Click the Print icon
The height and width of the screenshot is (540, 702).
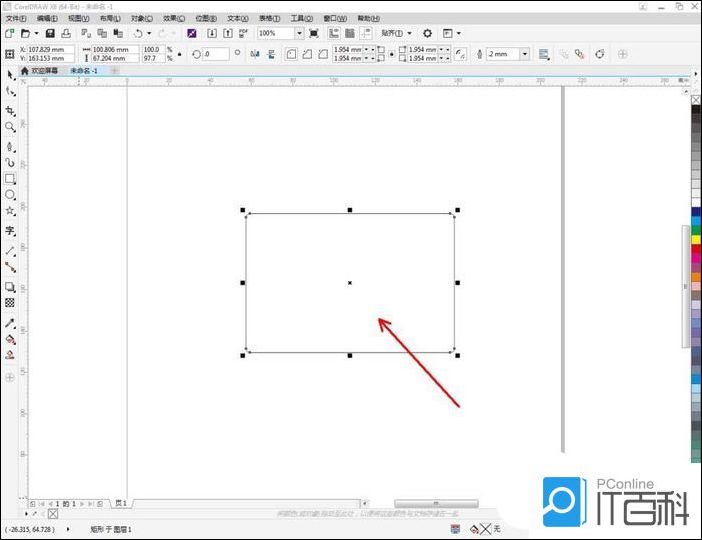tap(66, 33)
